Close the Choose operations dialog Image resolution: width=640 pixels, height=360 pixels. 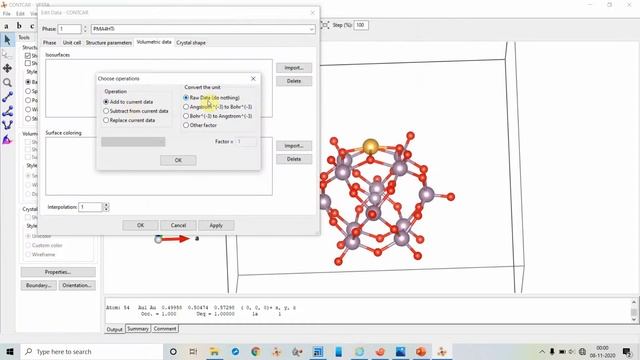[x=253, y=78]
